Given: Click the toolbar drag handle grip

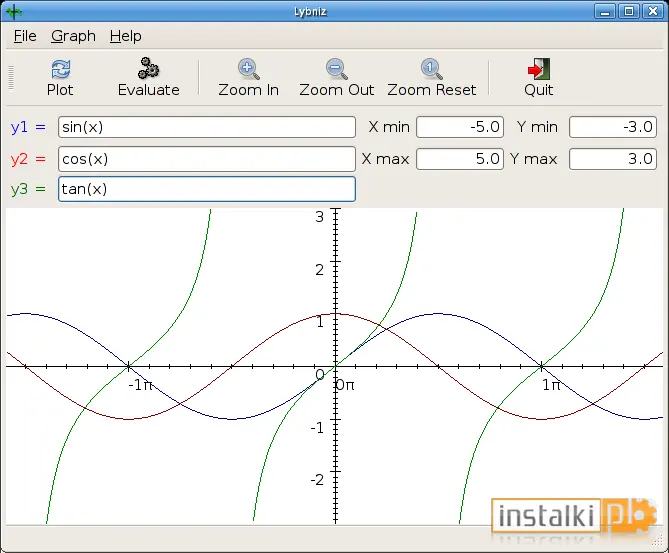Looking at the screenshot, I should pos(11,78).
